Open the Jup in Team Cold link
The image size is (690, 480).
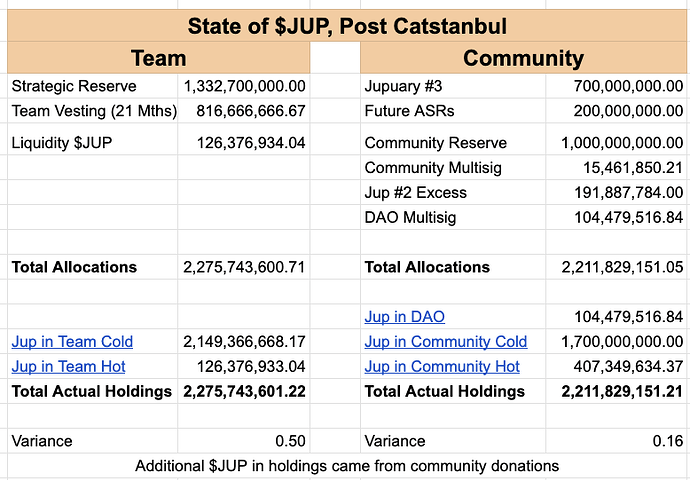[x=72, y=341]
